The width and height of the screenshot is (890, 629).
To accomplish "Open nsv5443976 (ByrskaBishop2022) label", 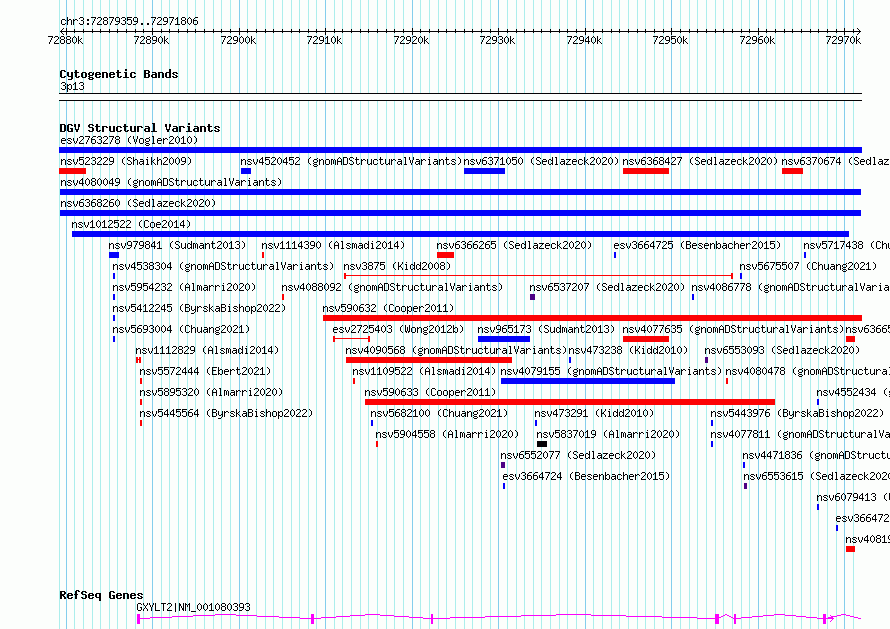I will [797, 413].
